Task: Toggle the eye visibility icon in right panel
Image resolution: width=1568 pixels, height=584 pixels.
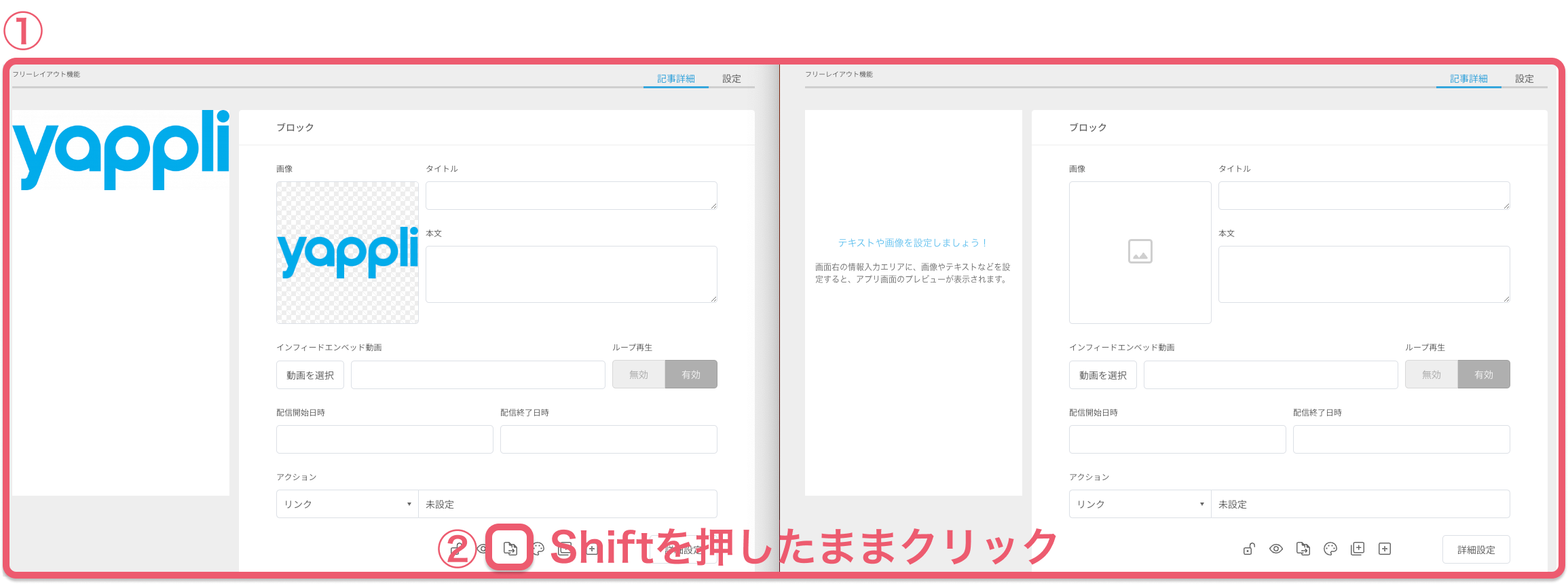Action: point(1276,549)
